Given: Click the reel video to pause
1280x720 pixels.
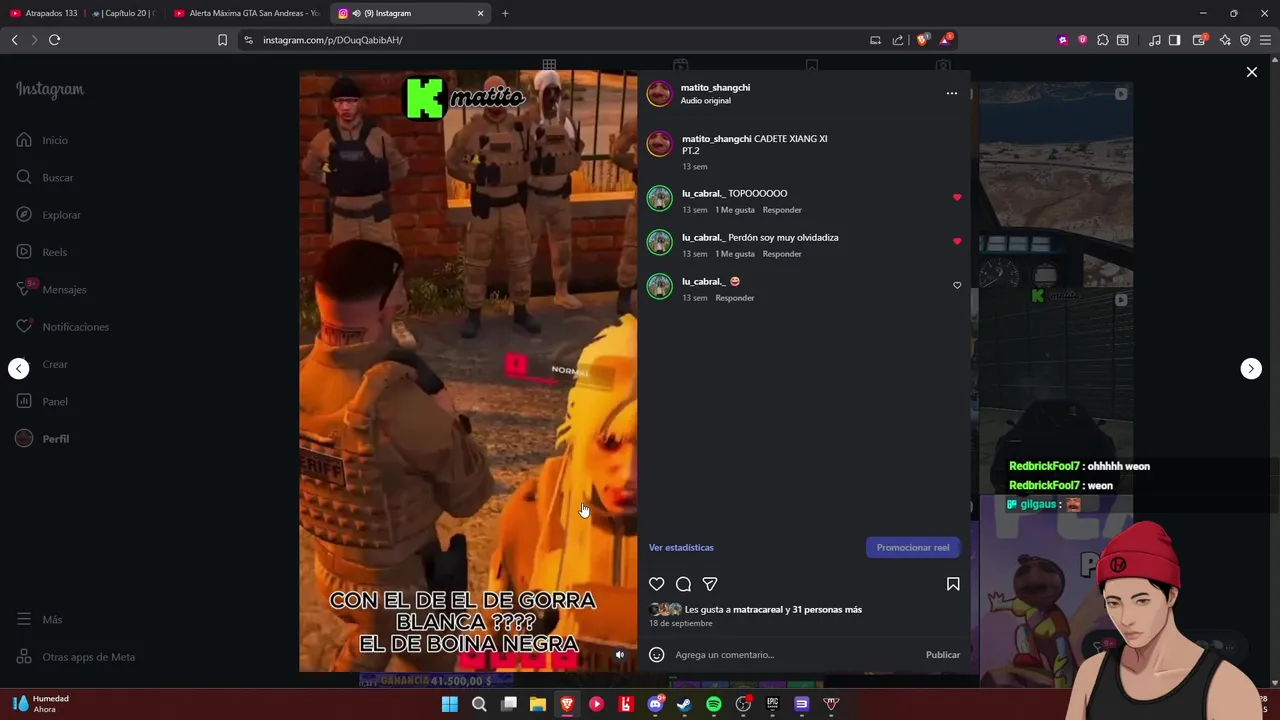Looking at the screenshot, I should pos(468,371).
